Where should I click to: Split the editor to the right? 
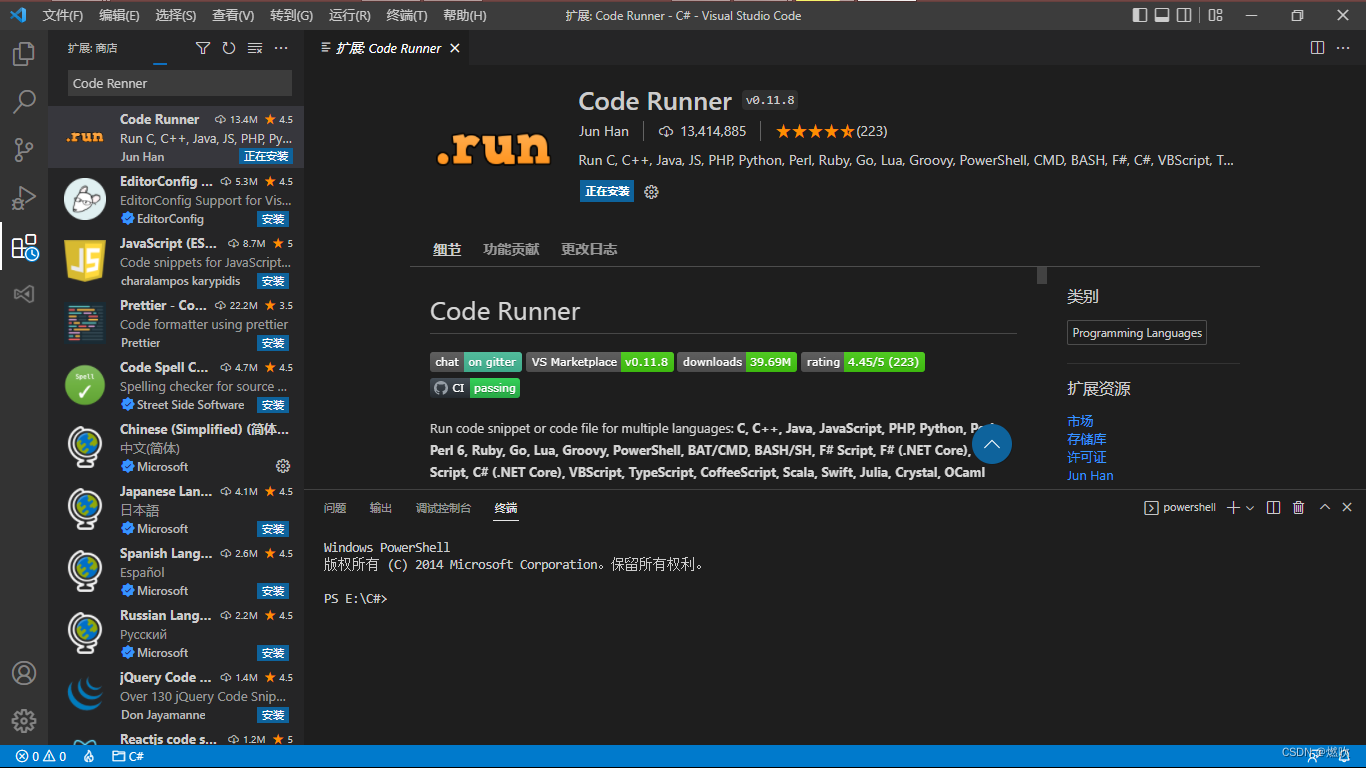[x=1318, y=48]
